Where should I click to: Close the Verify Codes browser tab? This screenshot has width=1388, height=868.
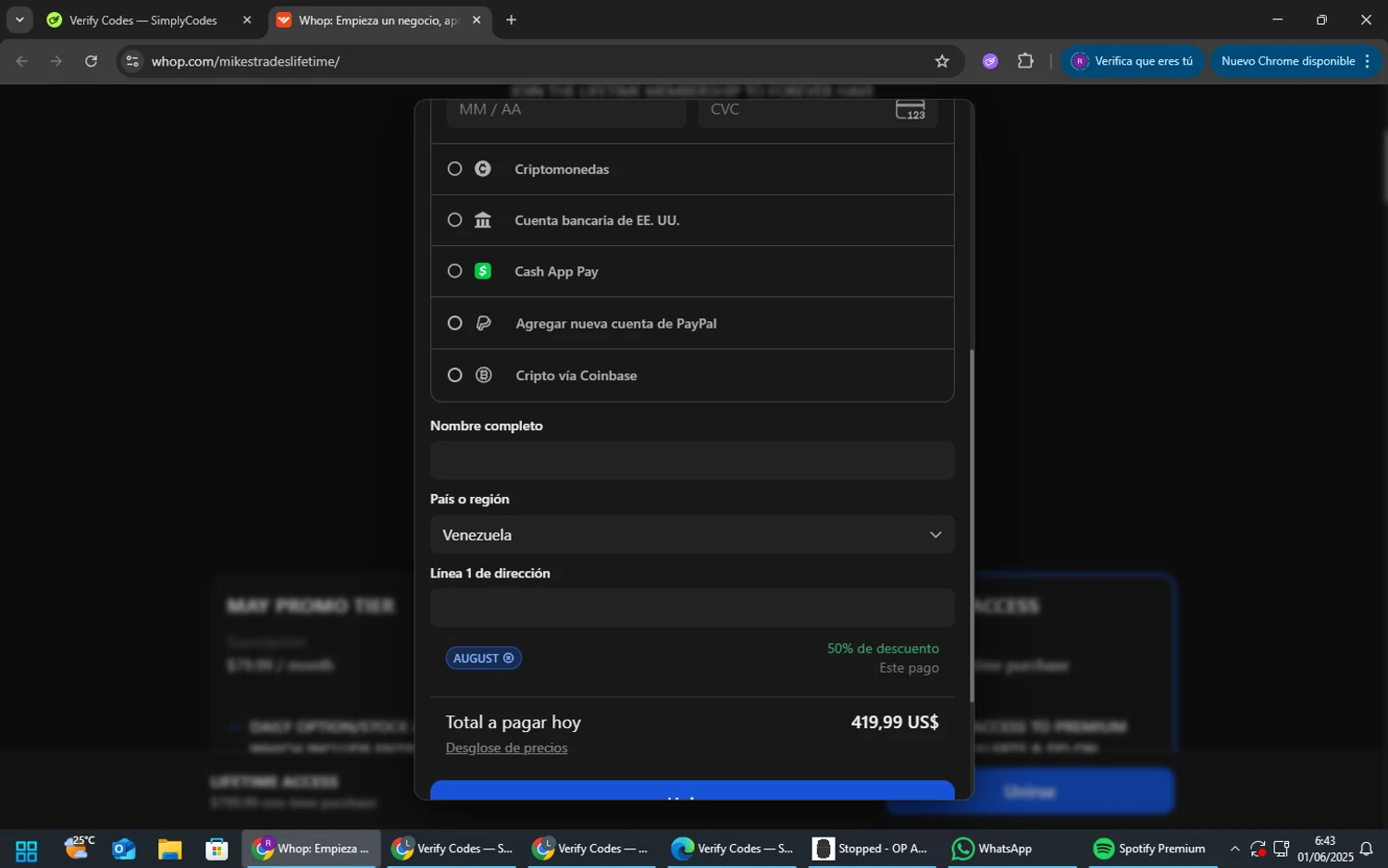click(x=247, y=19)
